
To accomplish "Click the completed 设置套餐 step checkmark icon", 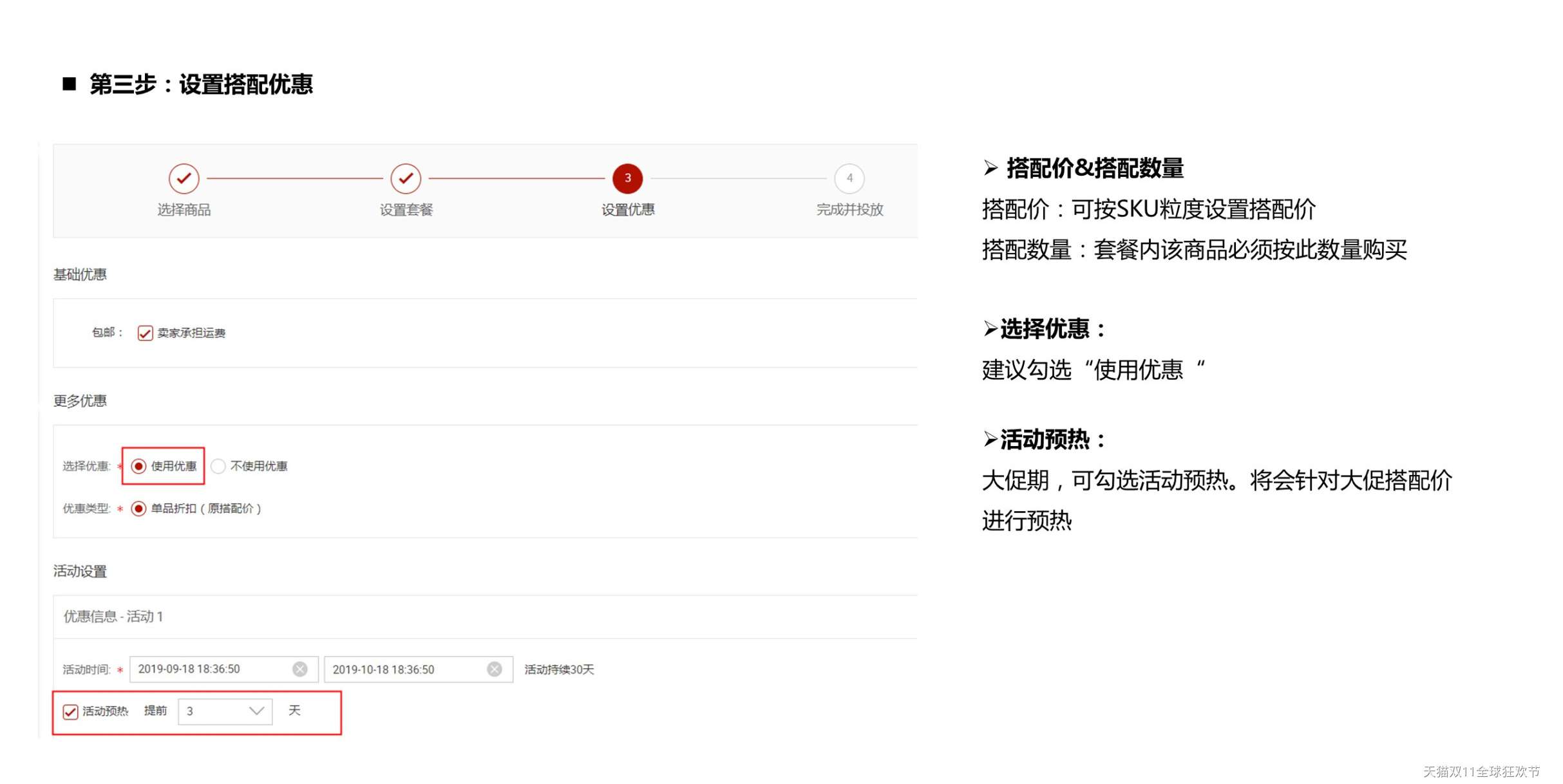I will point(406,178).
